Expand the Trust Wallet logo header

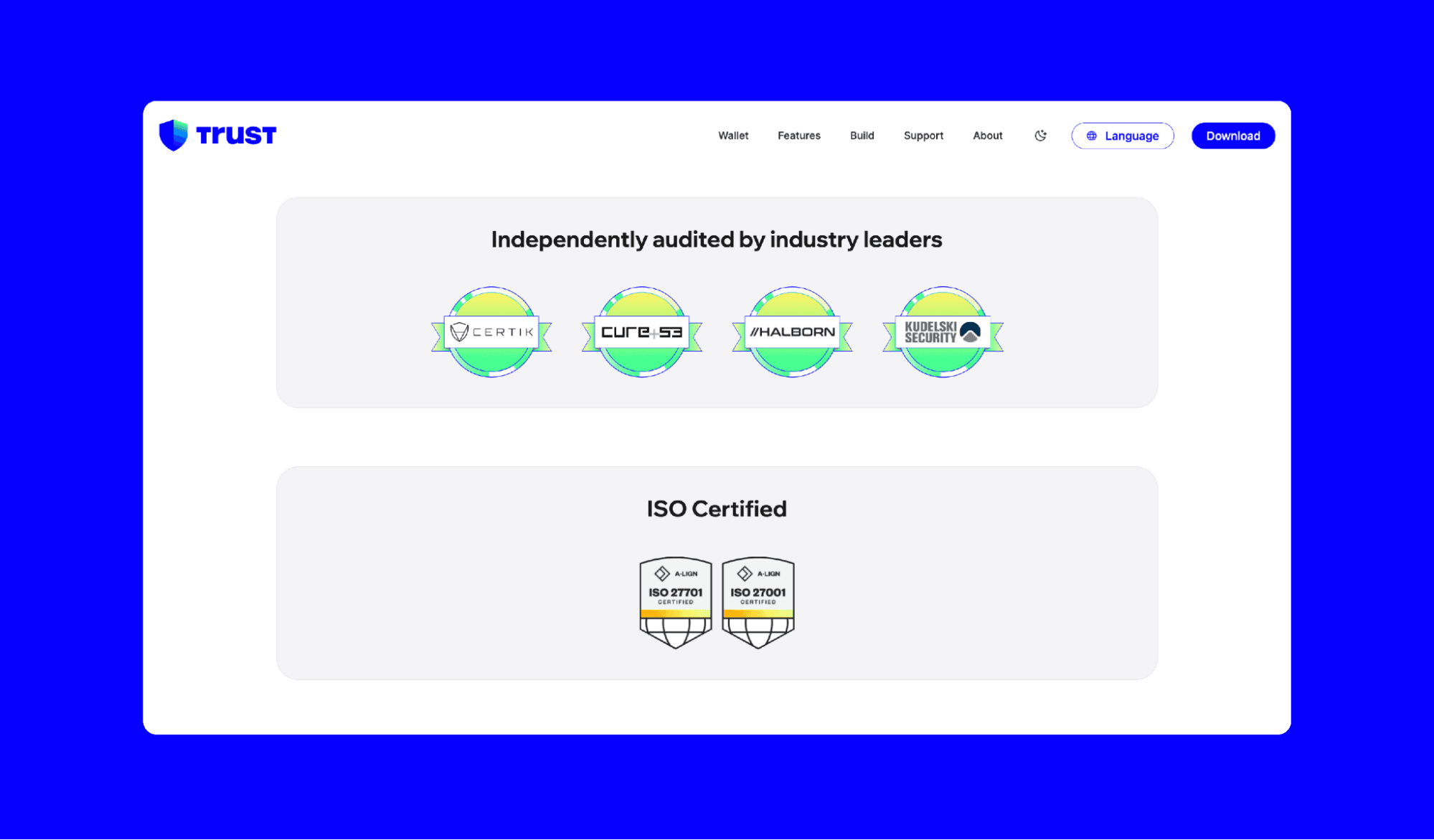point(219,135)
